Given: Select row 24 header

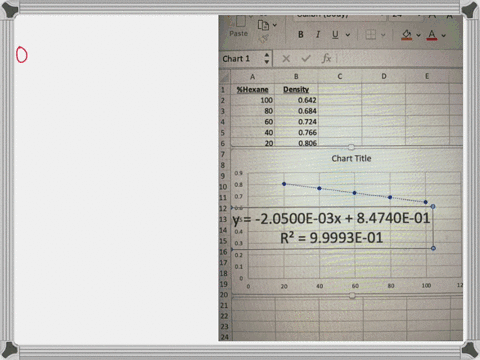Looking at the screenshot, I should click(x=224, y=337).
